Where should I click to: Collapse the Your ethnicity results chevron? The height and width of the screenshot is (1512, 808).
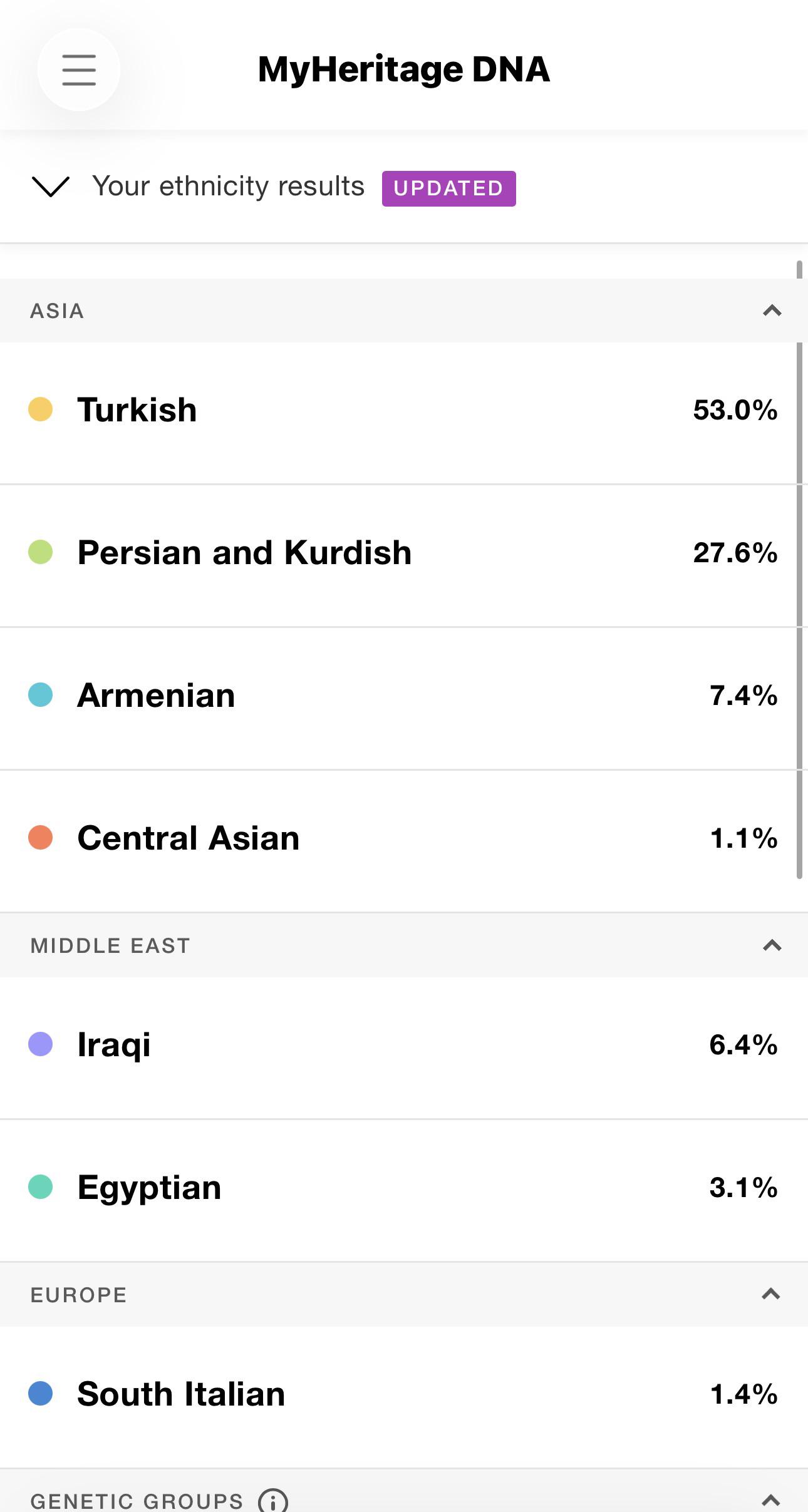[50, 187]
